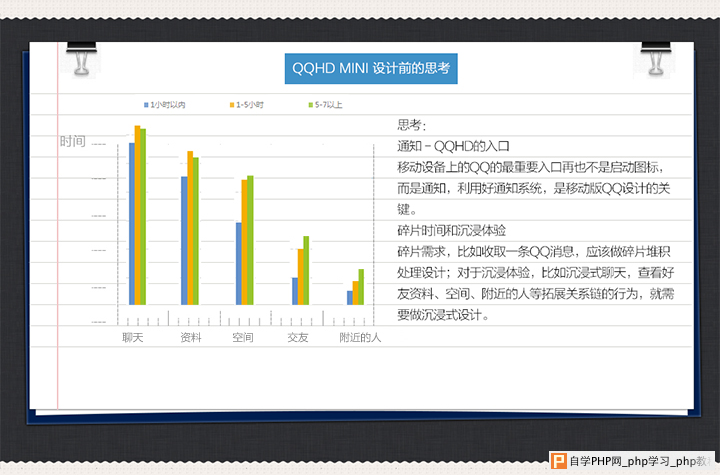Click the 通知－QQHD的入口 heading text
Viewport: 720px width, 475px height.
pos(453,146)
